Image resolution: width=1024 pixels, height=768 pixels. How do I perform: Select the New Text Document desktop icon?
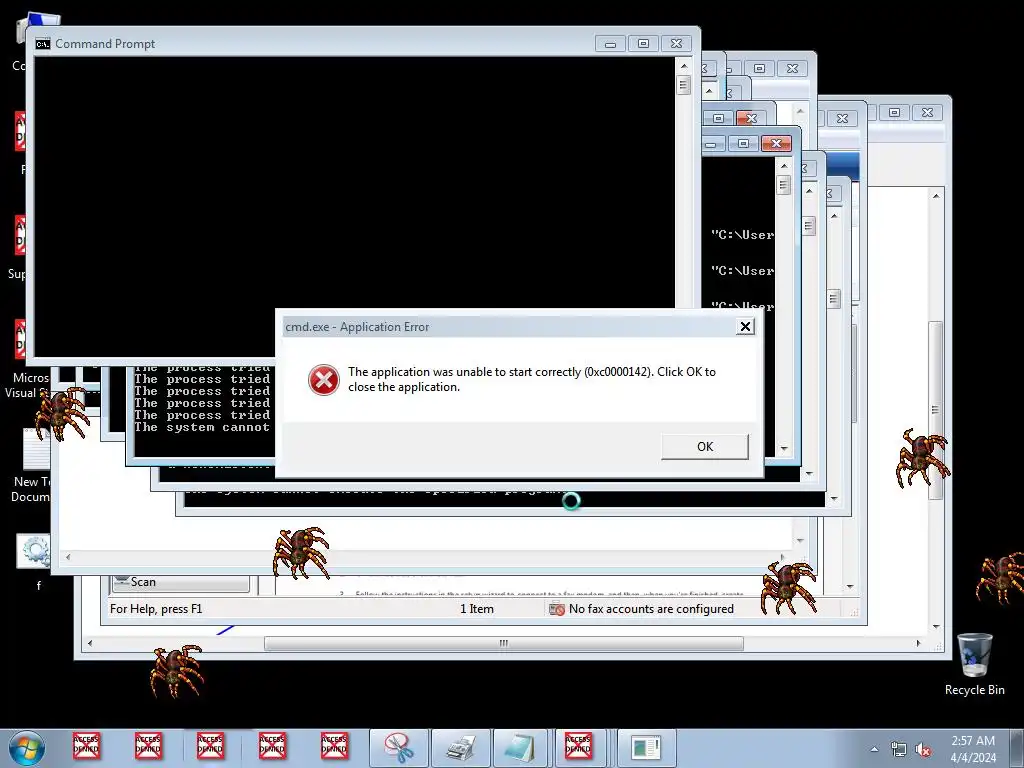(x=31, y=466)
